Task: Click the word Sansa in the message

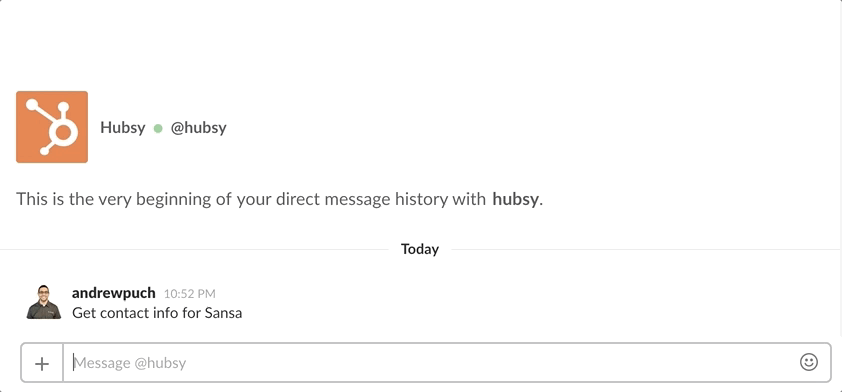Action: [x=223, y=313]
